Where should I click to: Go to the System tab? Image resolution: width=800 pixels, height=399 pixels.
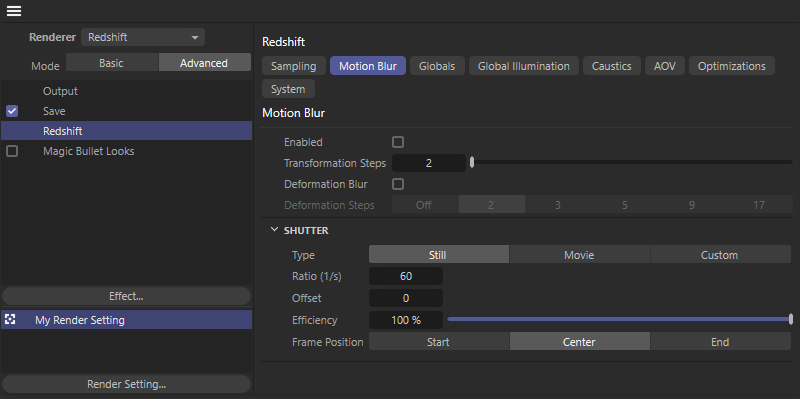click(x=288, y=89)
